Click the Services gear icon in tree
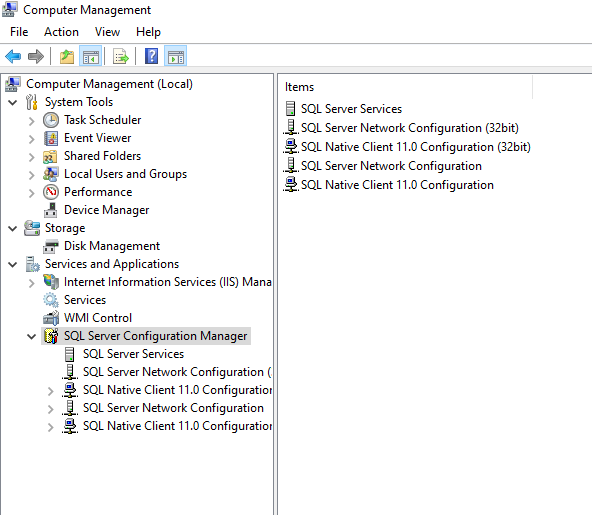The width and height of the screenshot is (592, 515). click(x=51, y=300)
